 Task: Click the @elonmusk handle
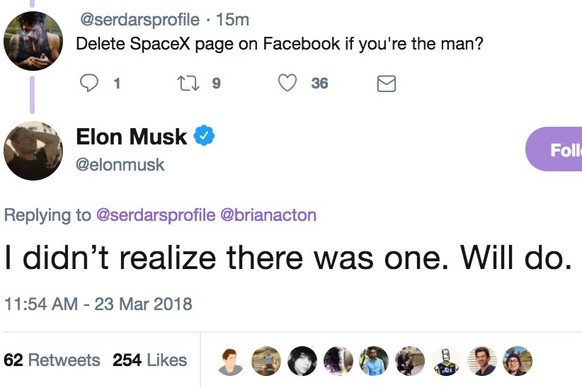point(120,164)
